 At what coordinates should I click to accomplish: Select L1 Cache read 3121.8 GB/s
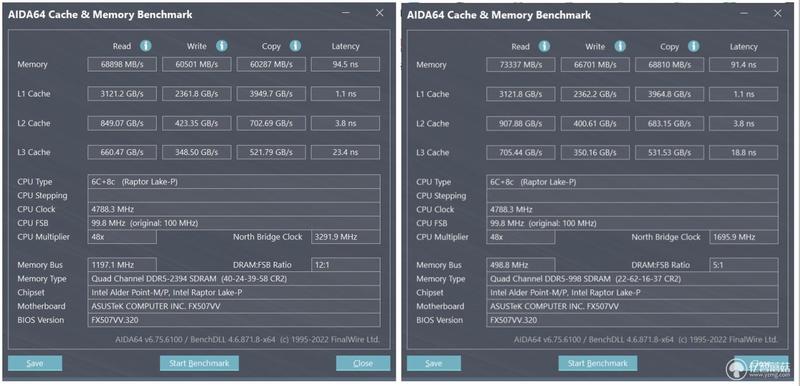[520, 94]
